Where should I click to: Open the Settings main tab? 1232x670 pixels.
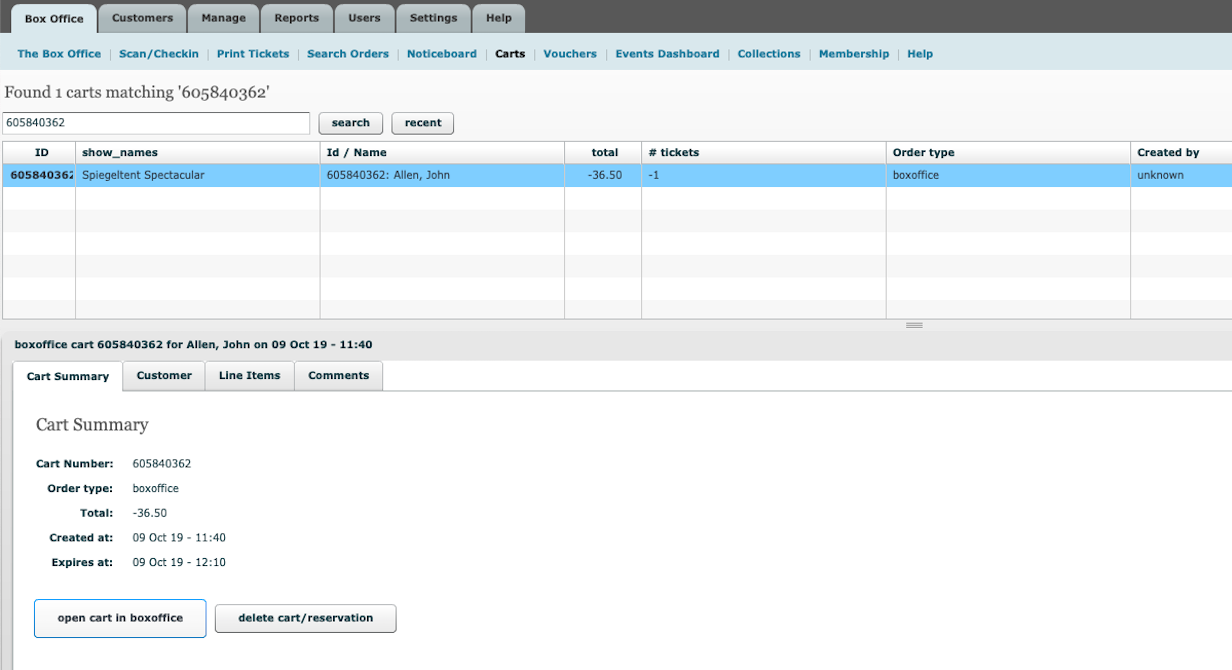tap(433, 18)
